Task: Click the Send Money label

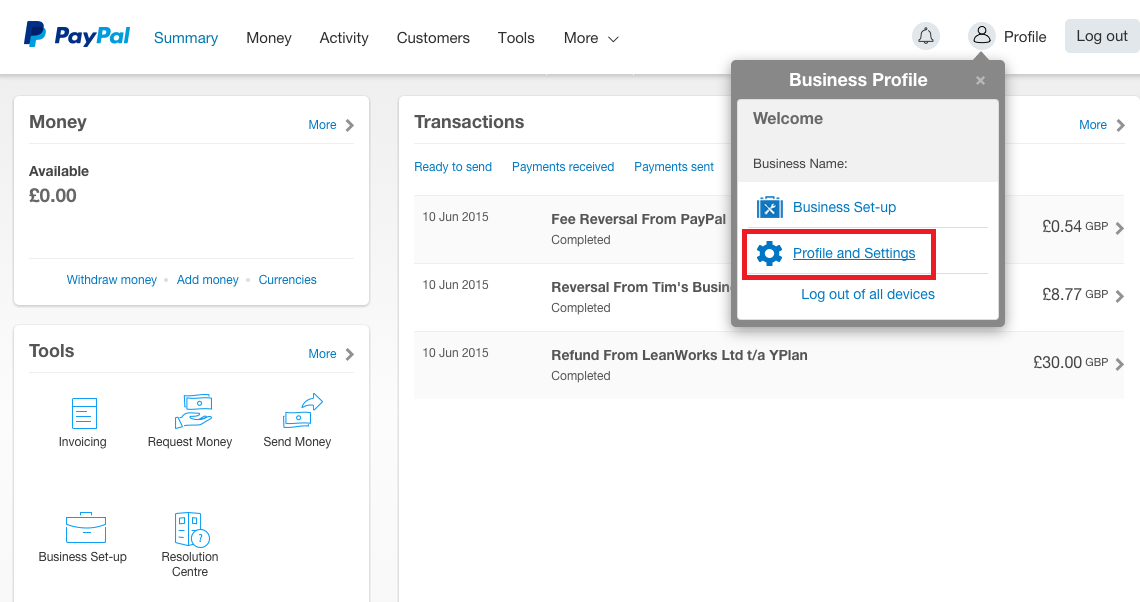Action: 297,442
